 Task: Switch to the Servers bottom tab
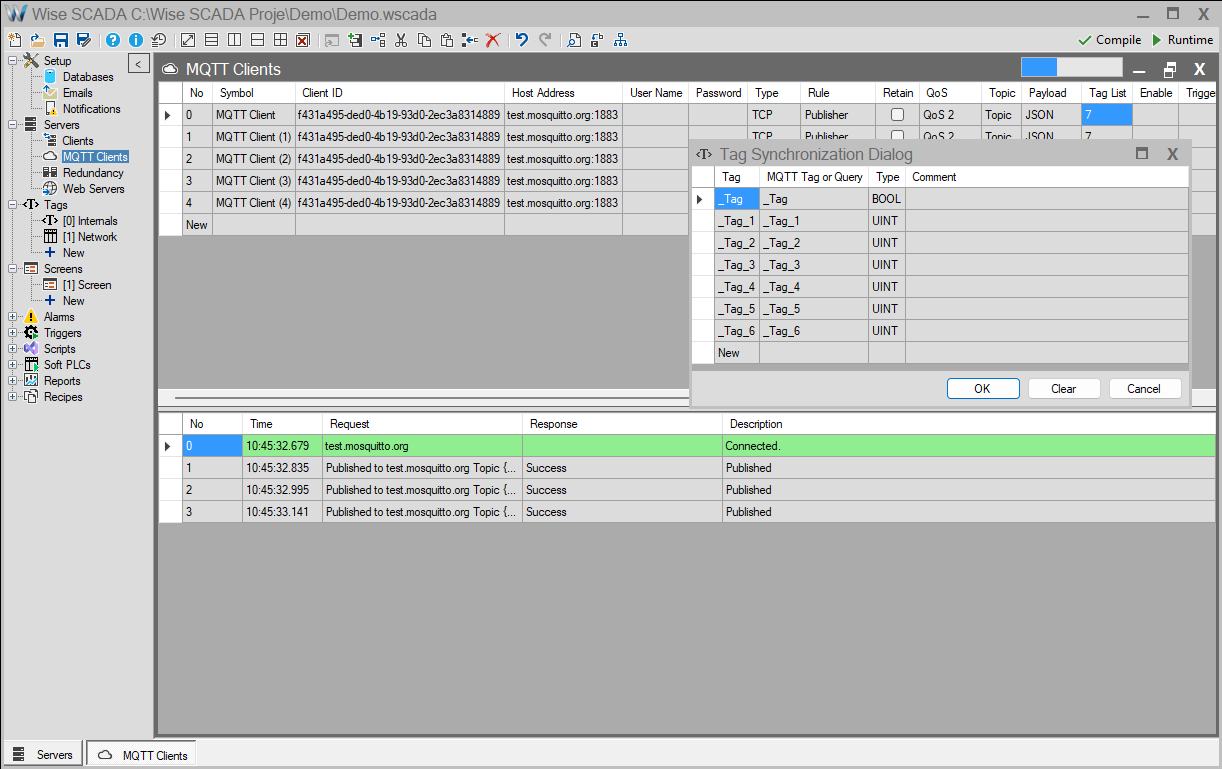pyautogui.click(x=43, y=755)
